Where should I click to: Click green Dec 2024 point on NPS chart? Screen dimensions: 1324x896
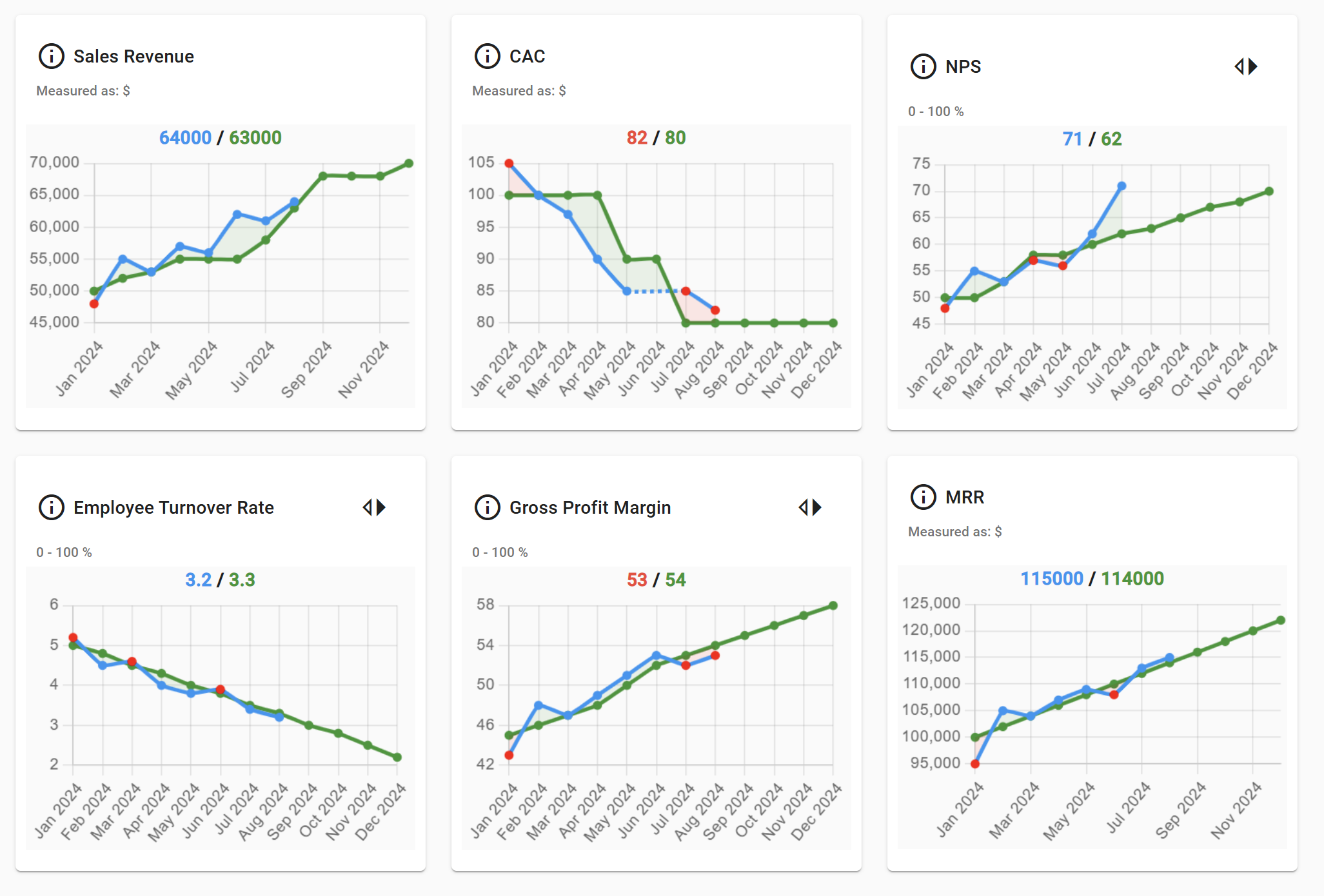(x=1269, y=191)
